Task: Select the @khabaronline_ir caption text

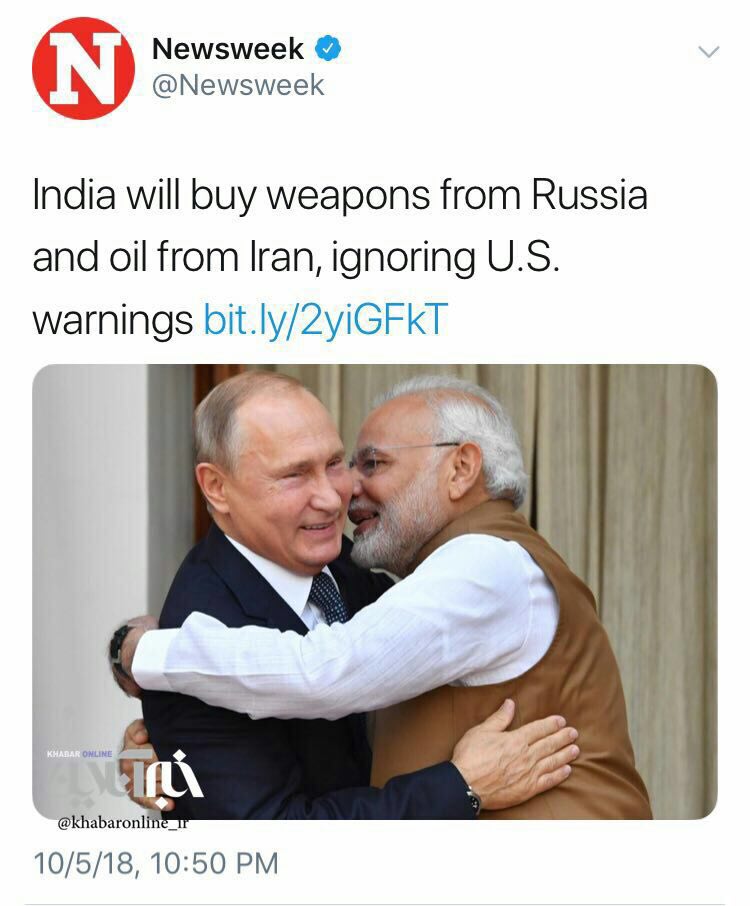Action: point(123,823)
